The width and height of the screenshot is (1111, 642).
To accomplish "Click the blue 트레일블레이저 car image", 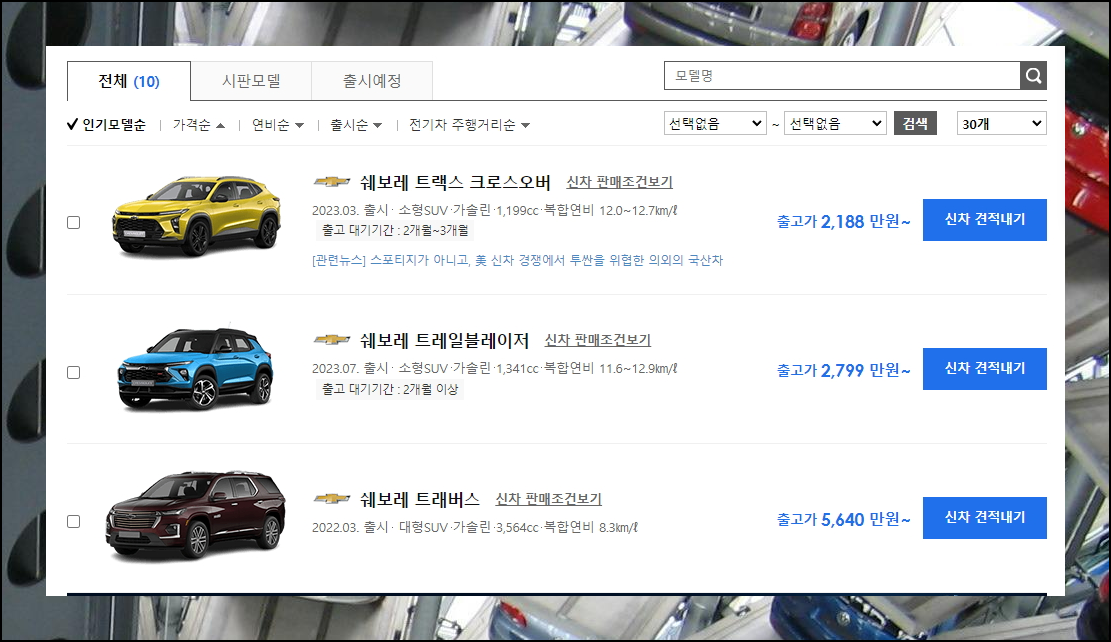I will coord(196,368).
